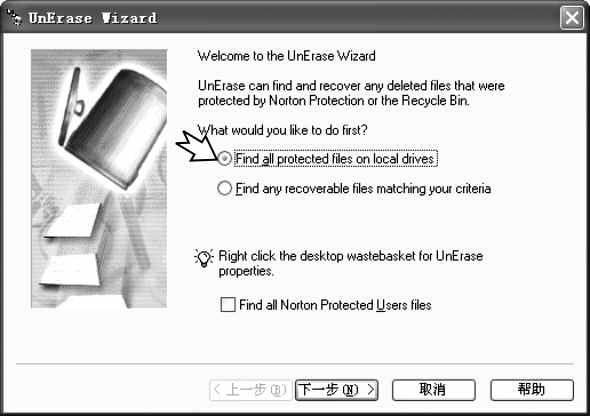Click the tip text about desktop wastebasket properties
Screen dimensions: 590x416
pyautogui.click(x=351, y=263)
